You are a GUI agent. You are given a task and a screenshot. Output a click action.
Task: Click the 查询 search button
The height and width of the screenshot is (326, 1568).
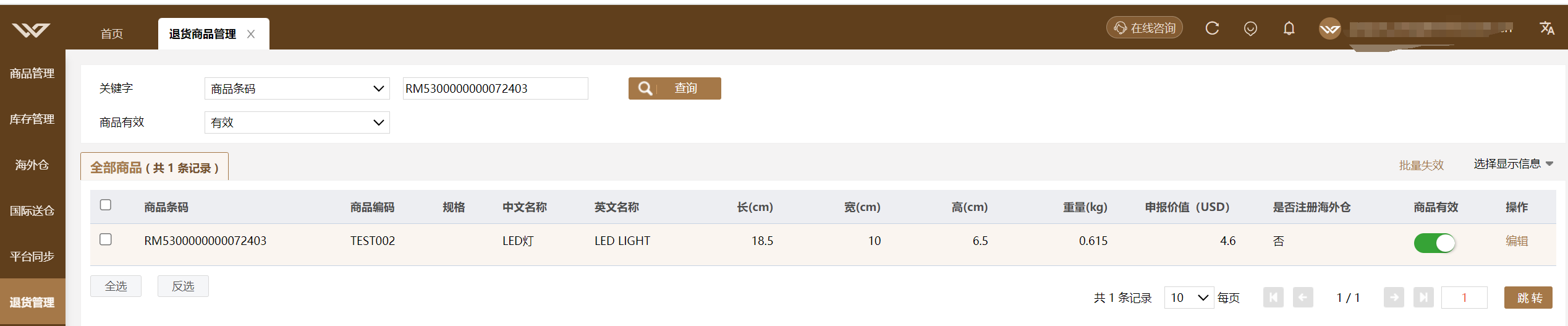(674, 88)
